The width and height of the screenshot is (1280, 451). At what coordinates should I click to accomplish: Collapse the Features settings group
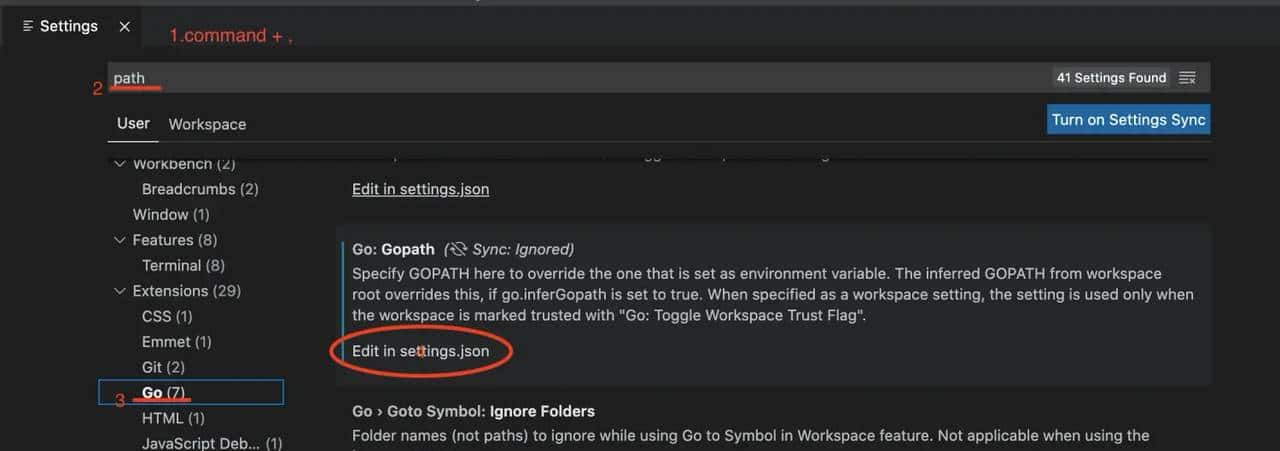tap(120, 240)
